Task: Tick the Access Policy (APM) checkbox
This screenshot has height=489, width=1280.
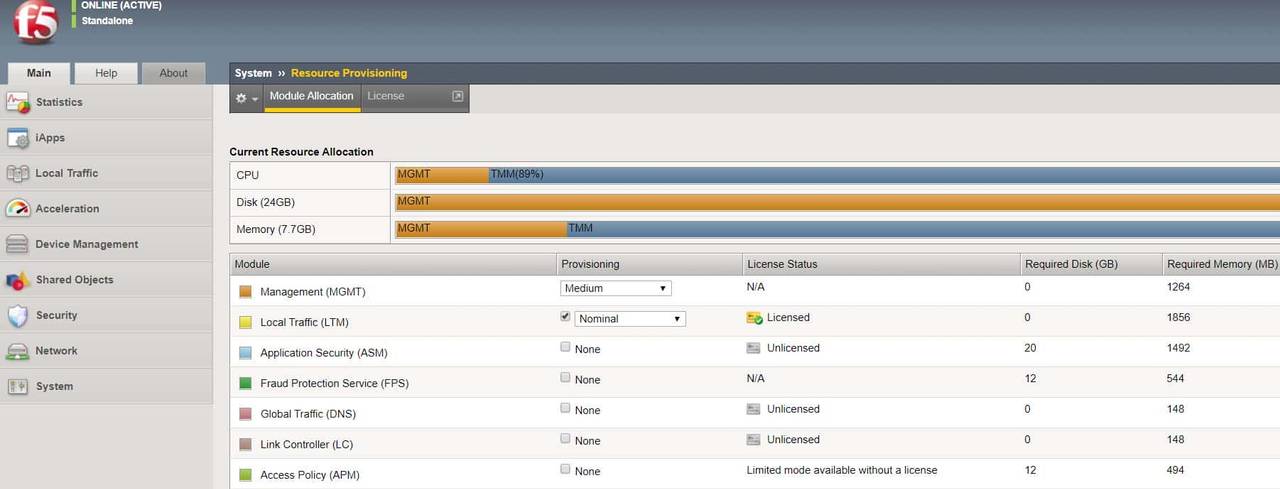Action: pyautogui.click(x=566, y=469)
